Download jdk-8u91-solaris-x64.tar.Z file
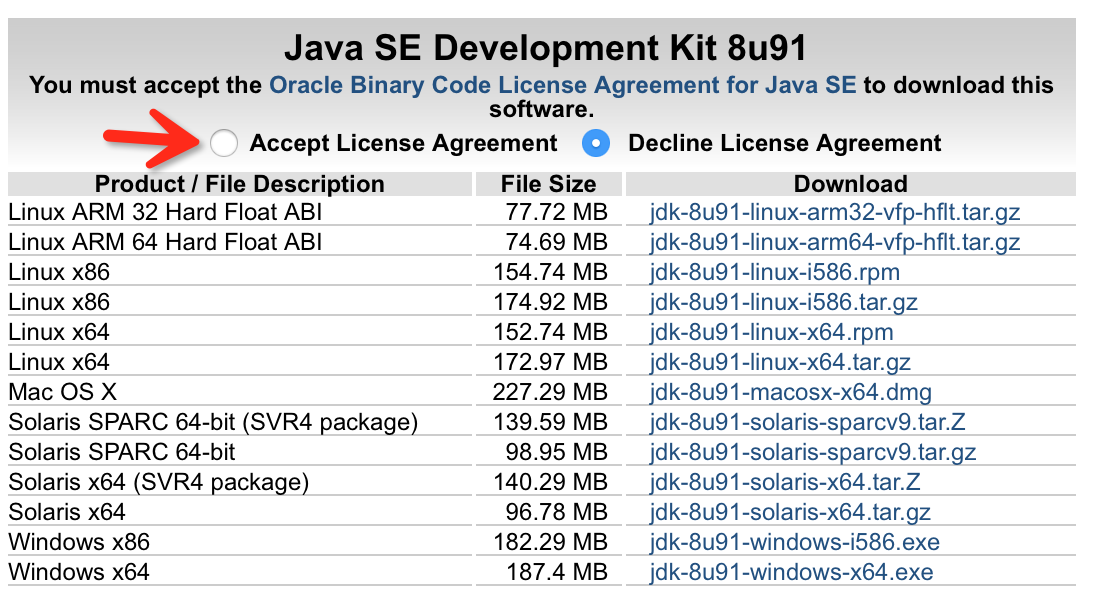Screen dimensions: 1100x612 pyautogui.click(x=785, y=482)
